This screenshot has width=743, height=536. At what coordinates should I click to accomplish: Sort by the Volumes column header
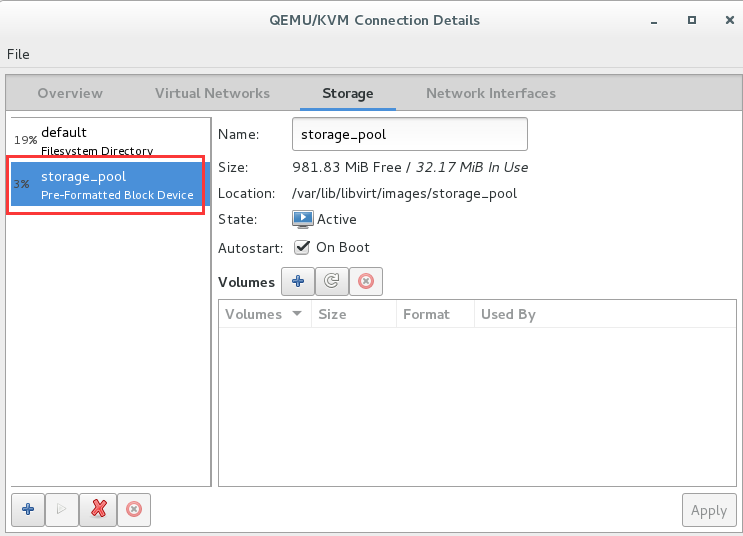264,314
